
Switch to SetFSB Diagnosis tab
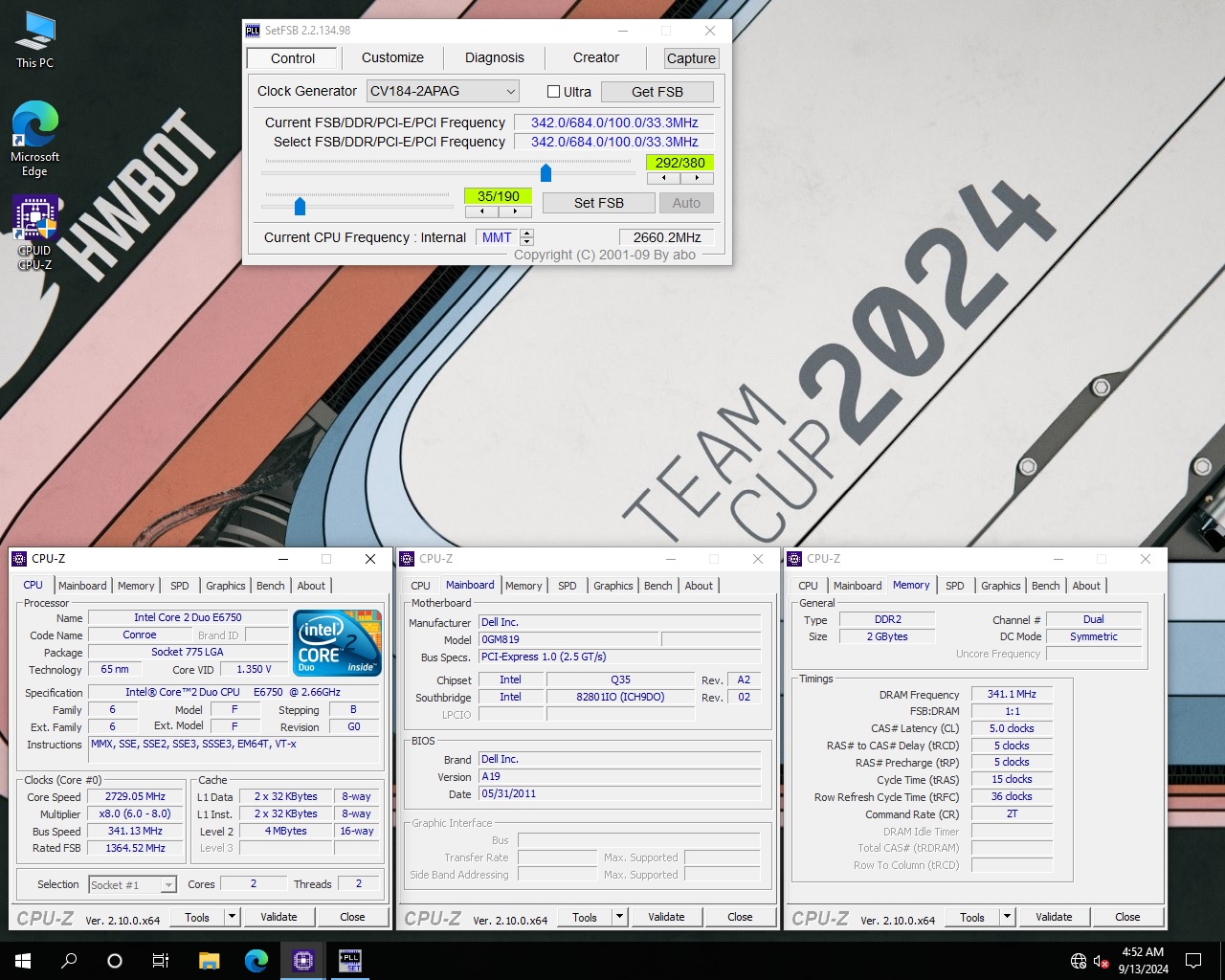coord(495,57)
